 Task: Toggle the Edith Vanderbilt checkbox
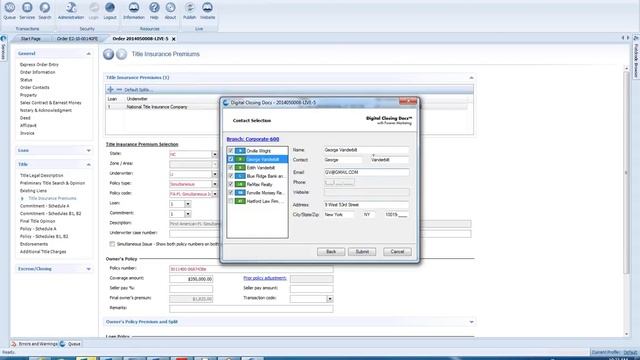click(x=231, y=168)
